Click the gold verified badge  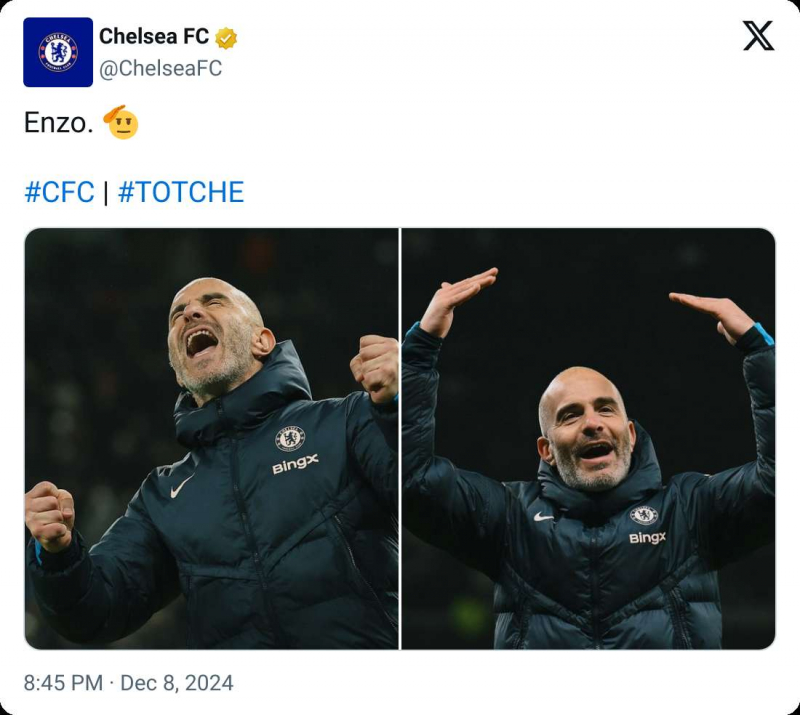227,38
